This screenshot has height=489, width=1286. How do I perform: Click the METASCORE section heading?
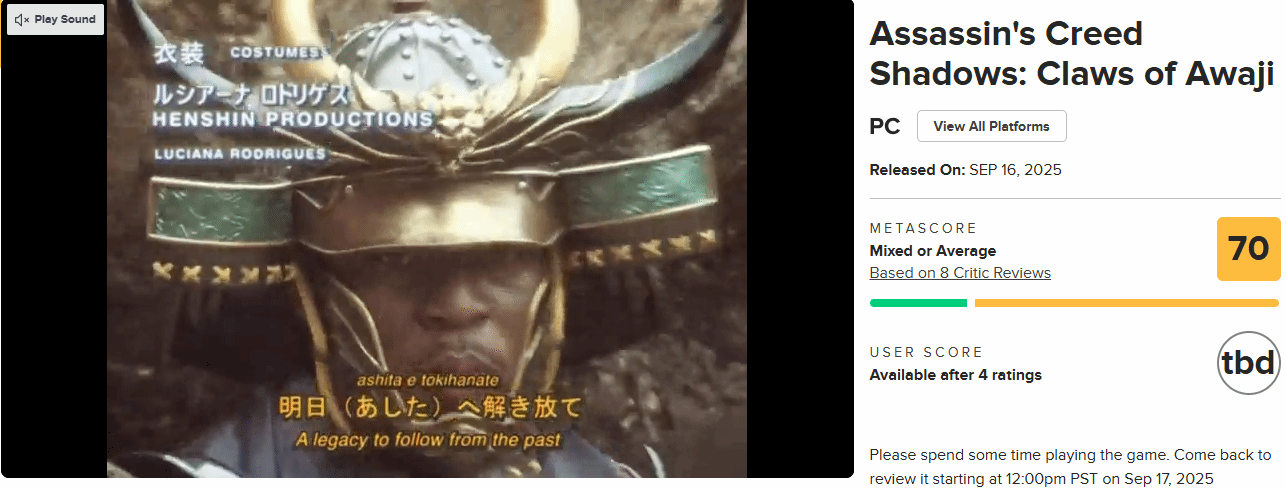tap(923, 228)
